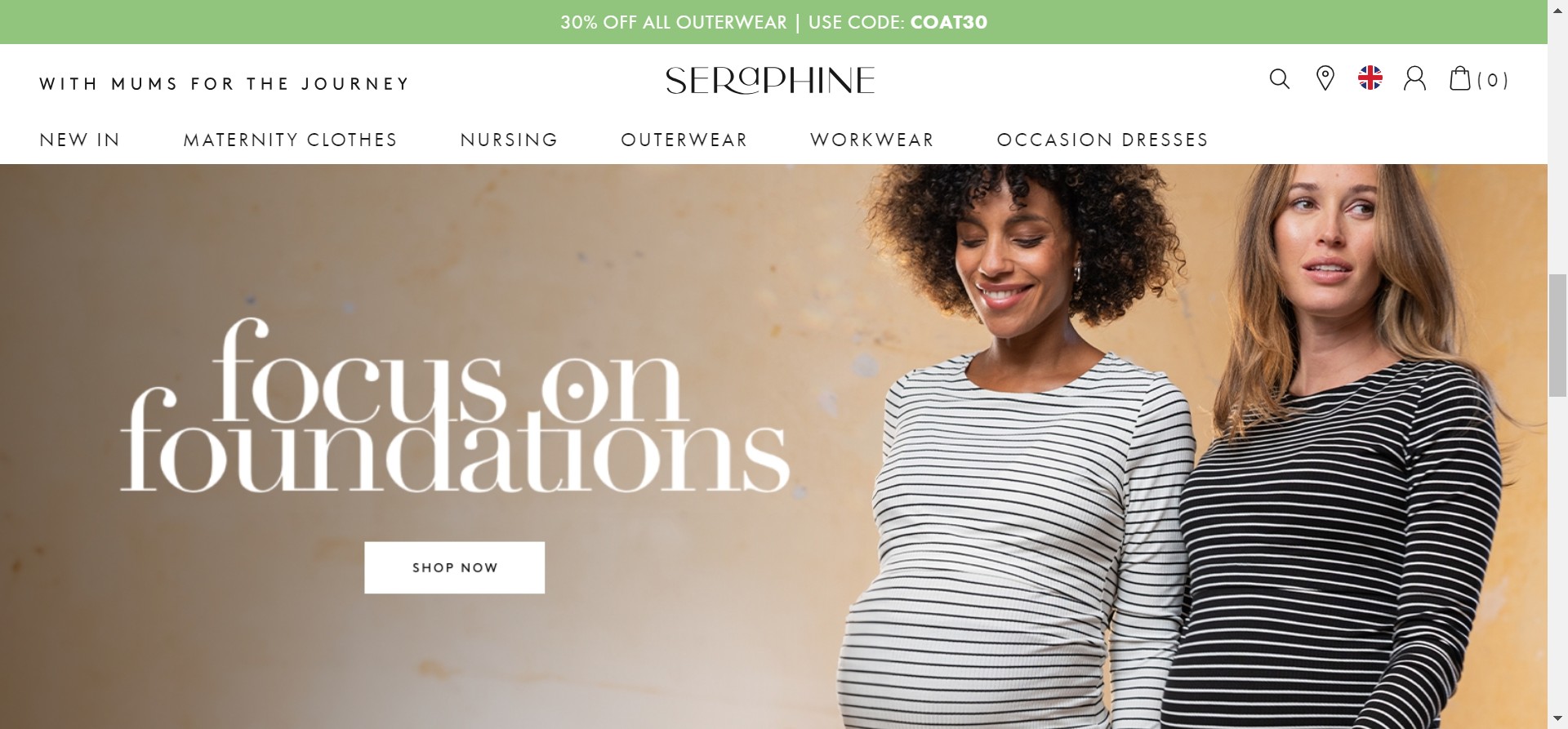
Task: Click the 30% off outerwear promo banner
Action: pyautogui.click(x=773, y=22)
